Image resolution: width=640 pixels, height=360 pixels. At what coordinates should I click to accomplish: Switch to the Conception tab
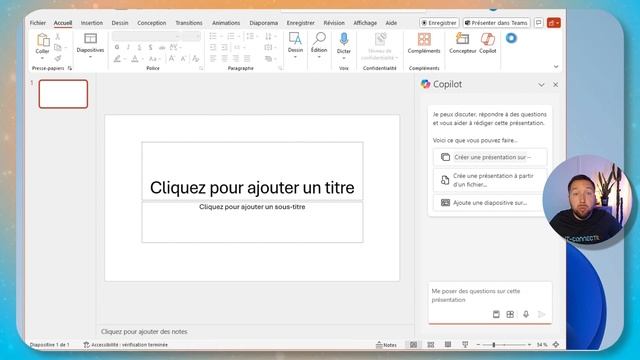[151, 23]
